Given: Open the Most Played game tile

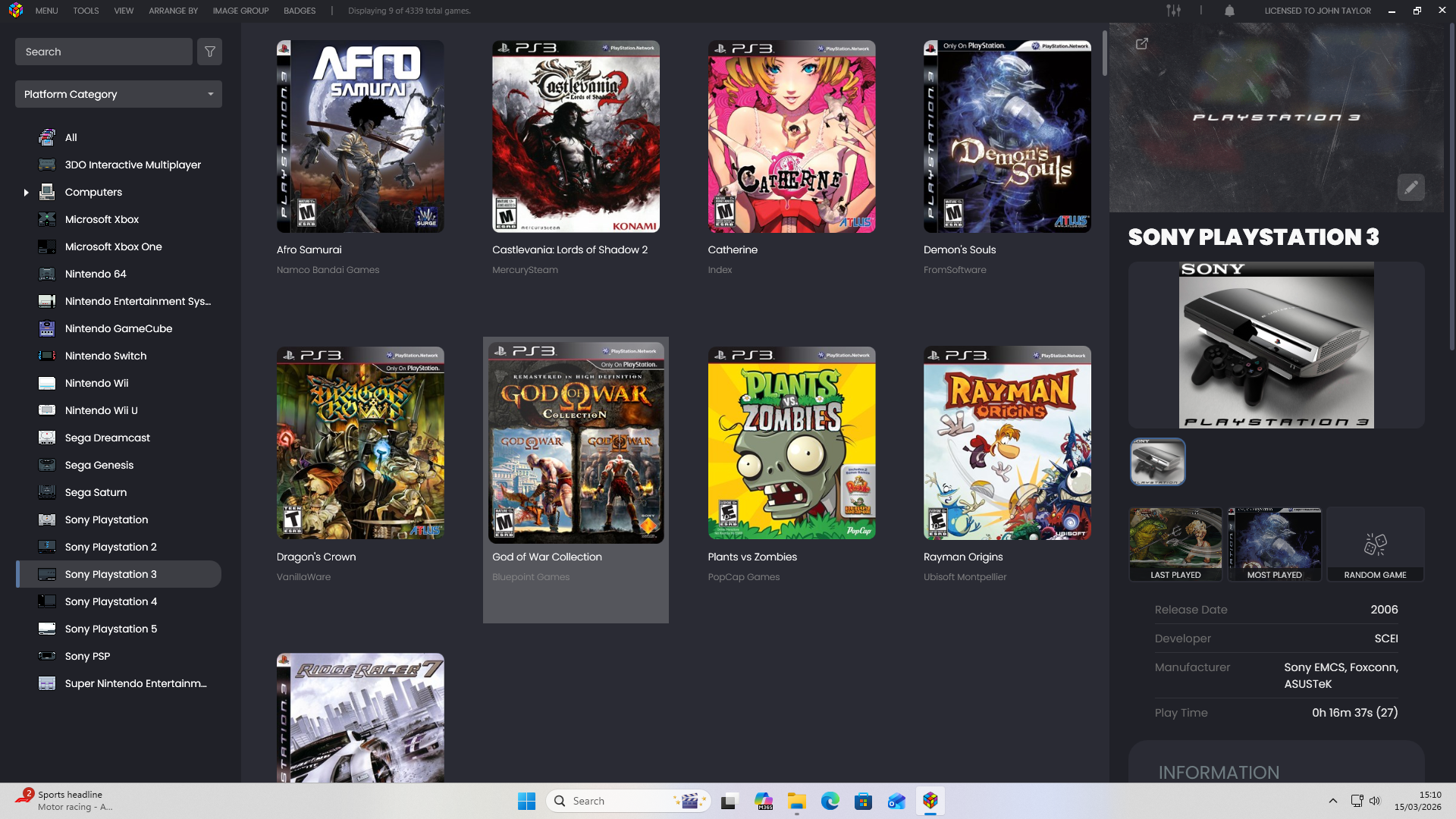Looking at the screenshot, I should (x=1274, y=544).
